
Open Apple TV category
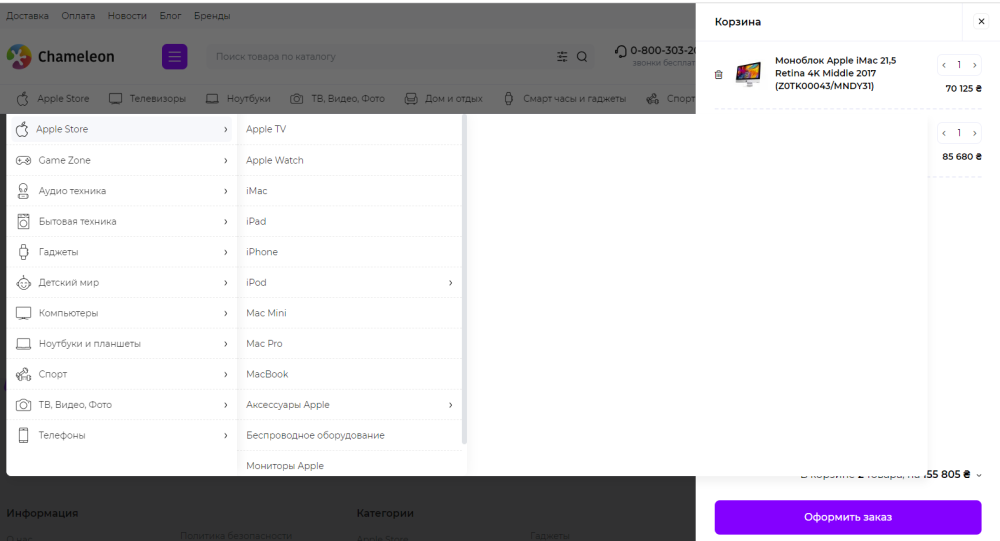tap(266, 130)
